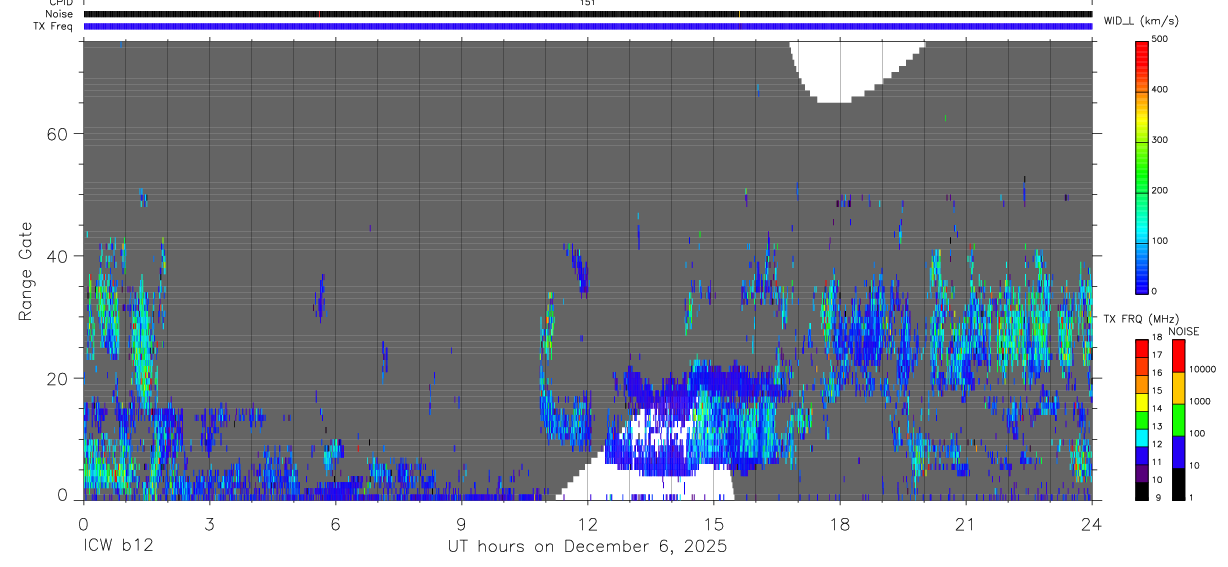Click the 'Range Gate' y-axis title
This screenshot has height=567, width=1228.
point(26,271)
